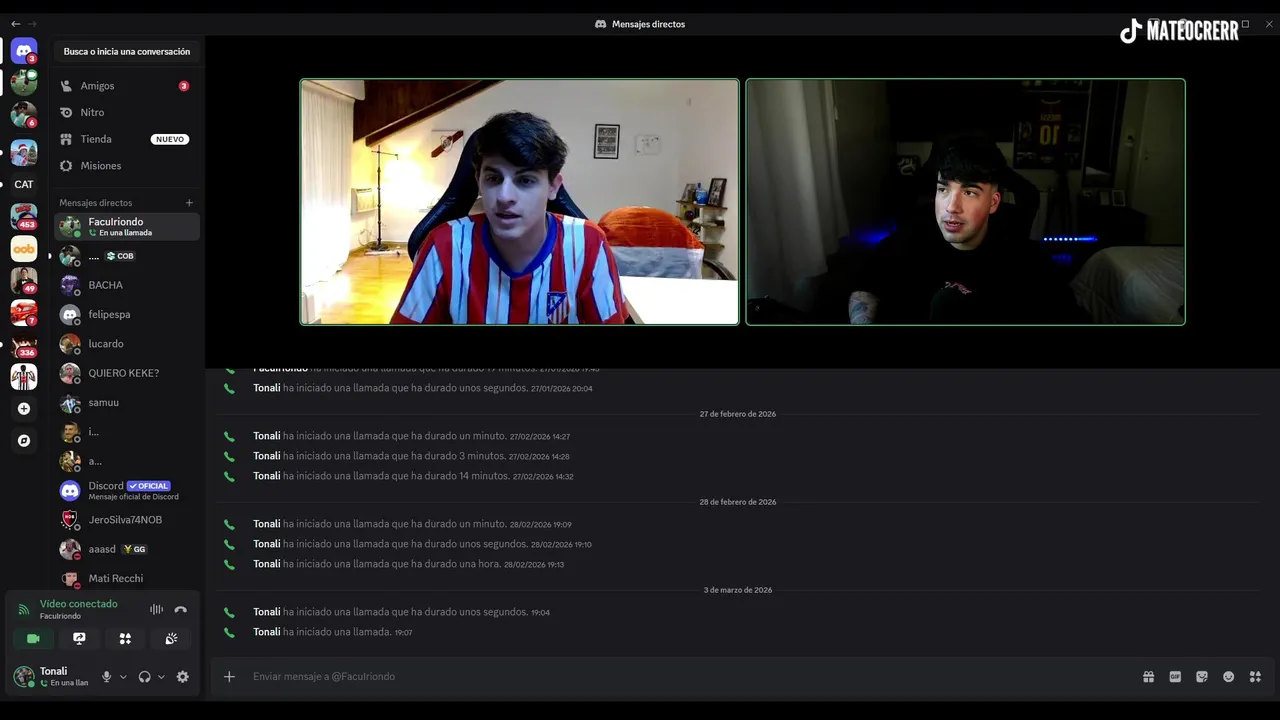Viewport: 1280px width, 720px height.
Task: Open connection info signal icon
Action: [x=24, y=609]
